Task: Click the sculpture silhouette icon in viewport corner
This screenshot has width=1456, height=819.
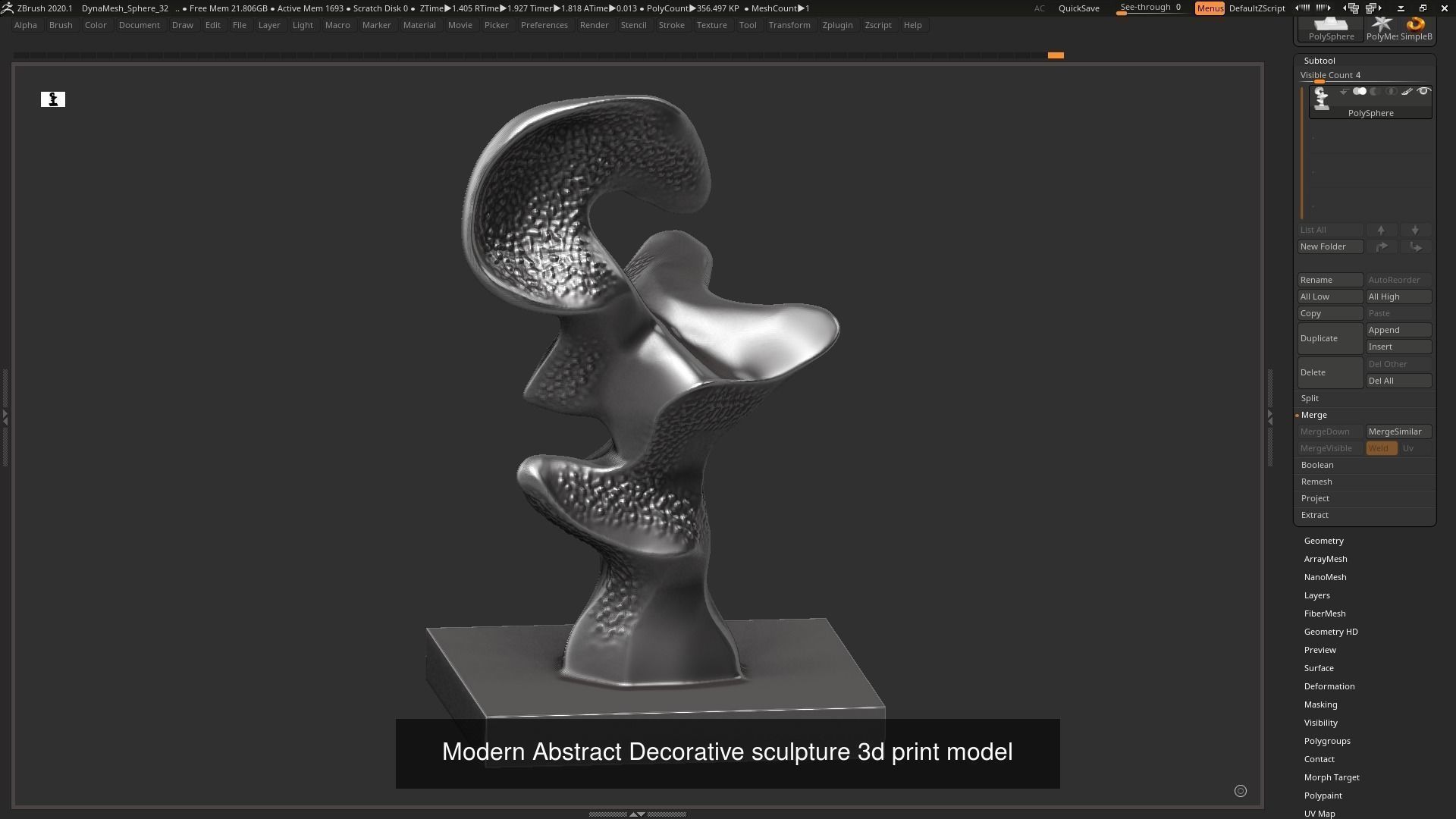Action: tap(53, 99)
